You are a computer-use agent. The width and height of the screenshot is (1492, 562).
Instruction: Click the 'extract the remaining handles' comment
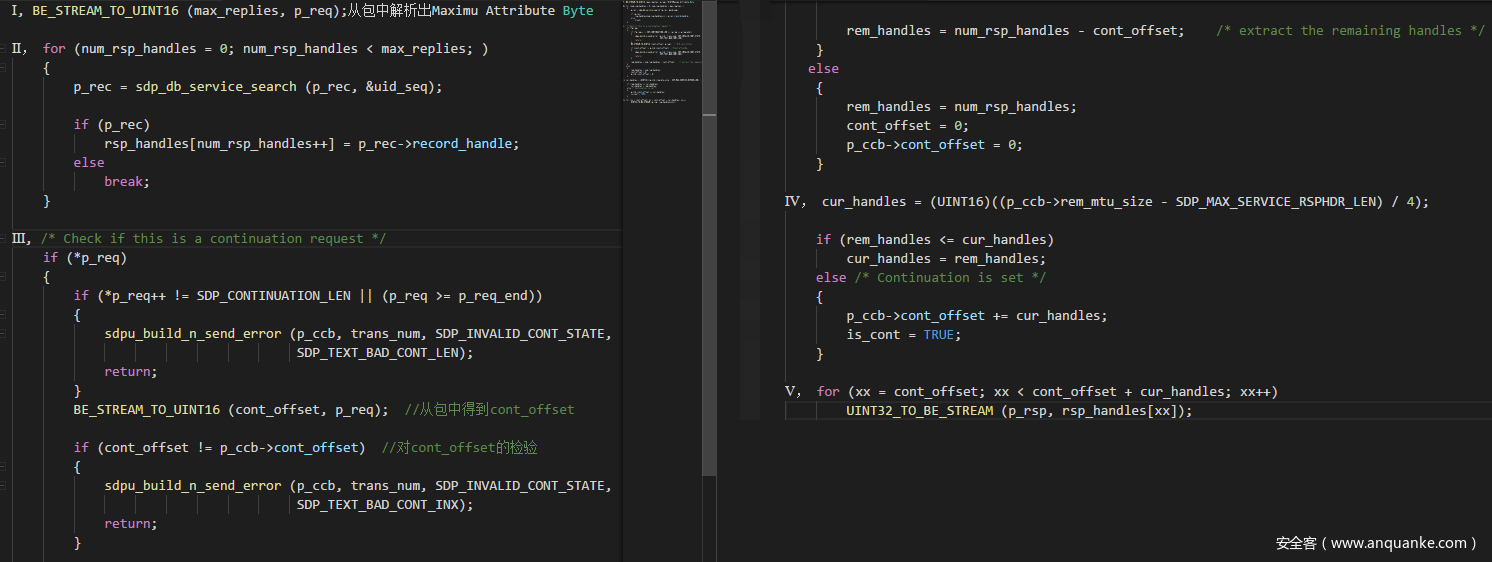1350,31
